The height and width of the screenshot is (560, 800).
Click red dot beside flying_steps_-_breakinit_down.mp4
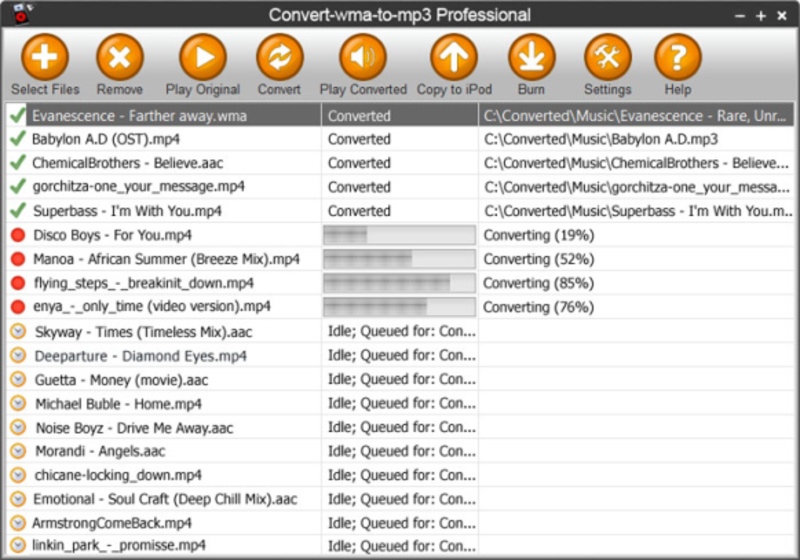point(18,283)
